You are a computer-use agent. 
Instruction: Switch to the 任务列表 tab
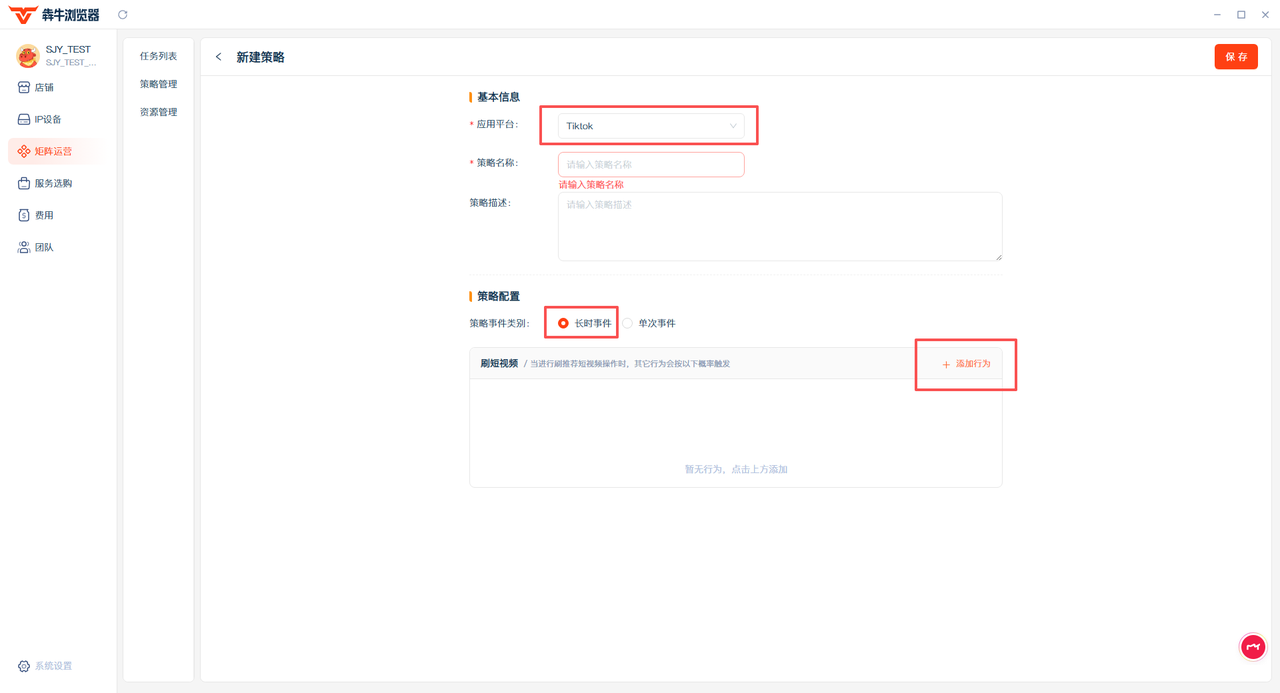pos(158,56)
